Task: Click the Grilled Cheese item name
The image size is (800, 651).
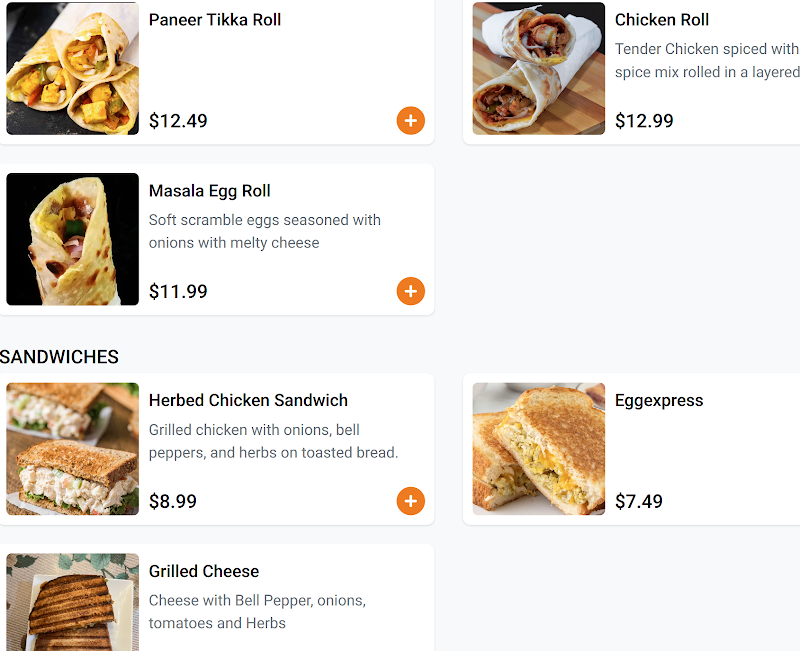Action: tap(204, 572)
